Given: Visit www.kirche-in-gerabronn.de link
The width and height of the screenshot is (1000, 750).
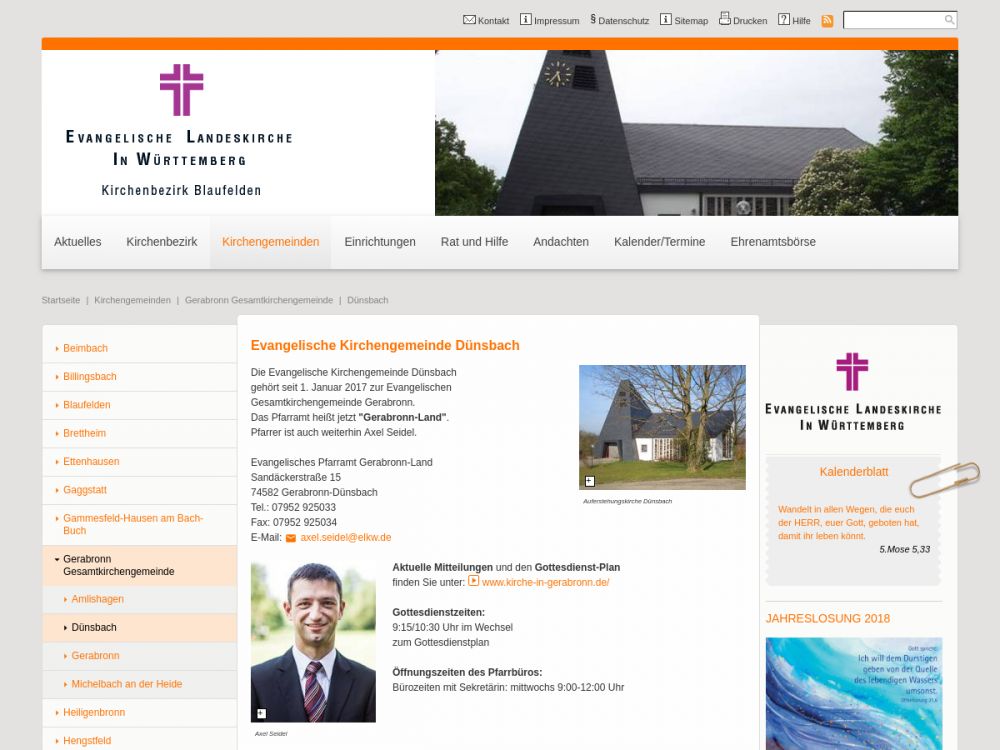Looking at the screenshot, I should [x=545, y=582].
